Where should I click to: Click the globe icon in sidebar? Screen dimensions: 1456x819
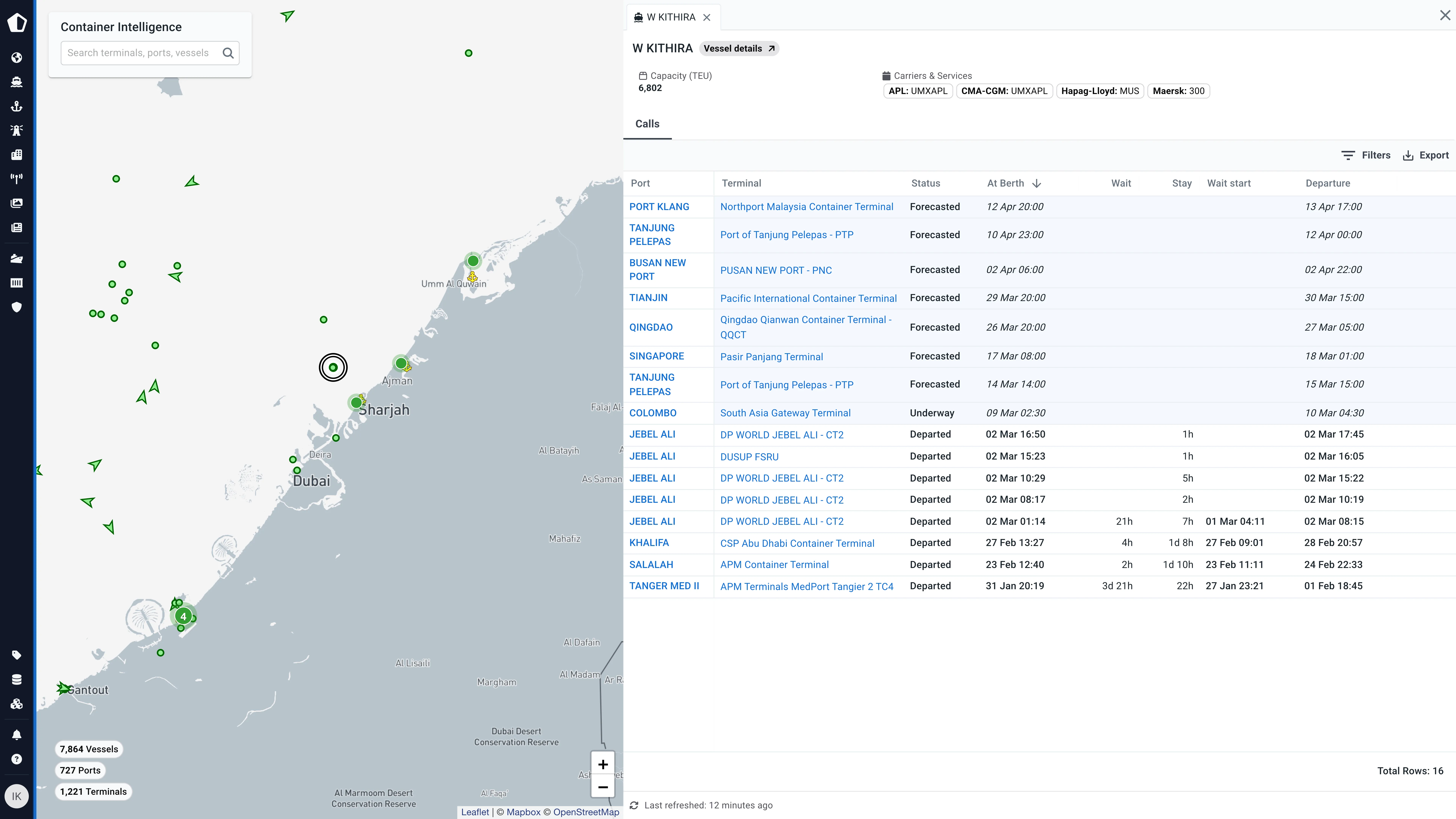click(x=16, y=58)
